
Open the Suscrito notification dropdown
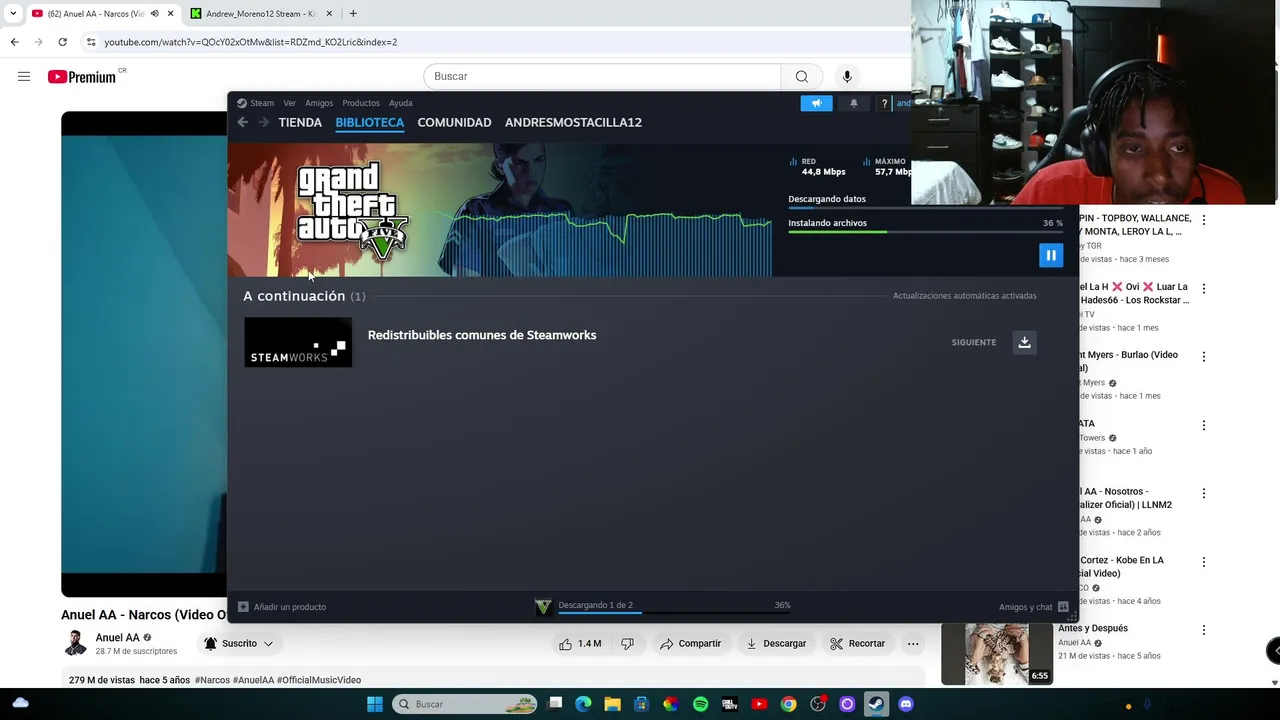click(238, 643)
